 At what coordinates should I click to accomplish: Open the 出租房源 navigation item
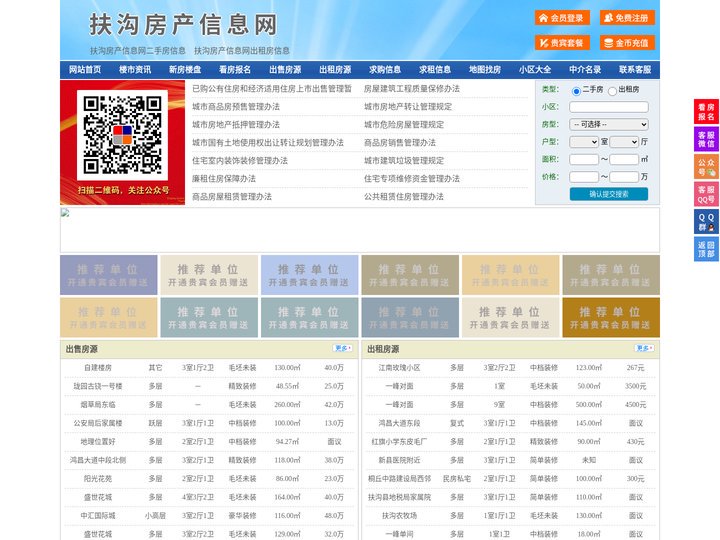click(x=335, y=70)
